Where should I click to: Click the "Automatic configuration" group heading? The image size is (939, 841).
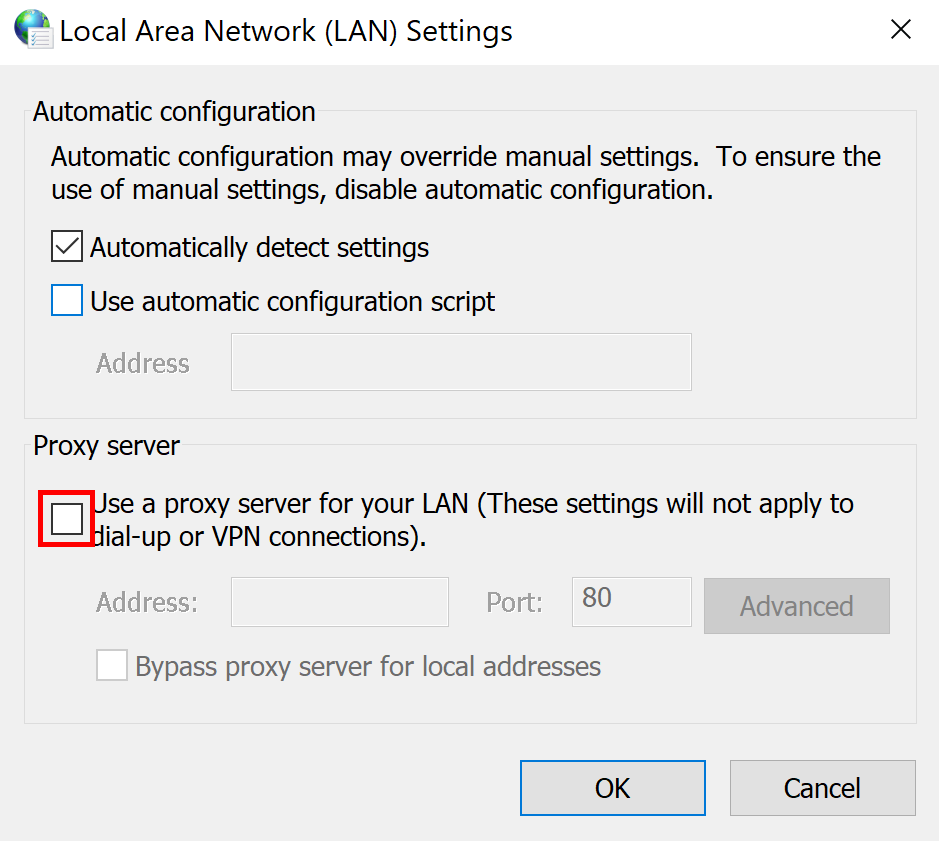tap(174, 112)
